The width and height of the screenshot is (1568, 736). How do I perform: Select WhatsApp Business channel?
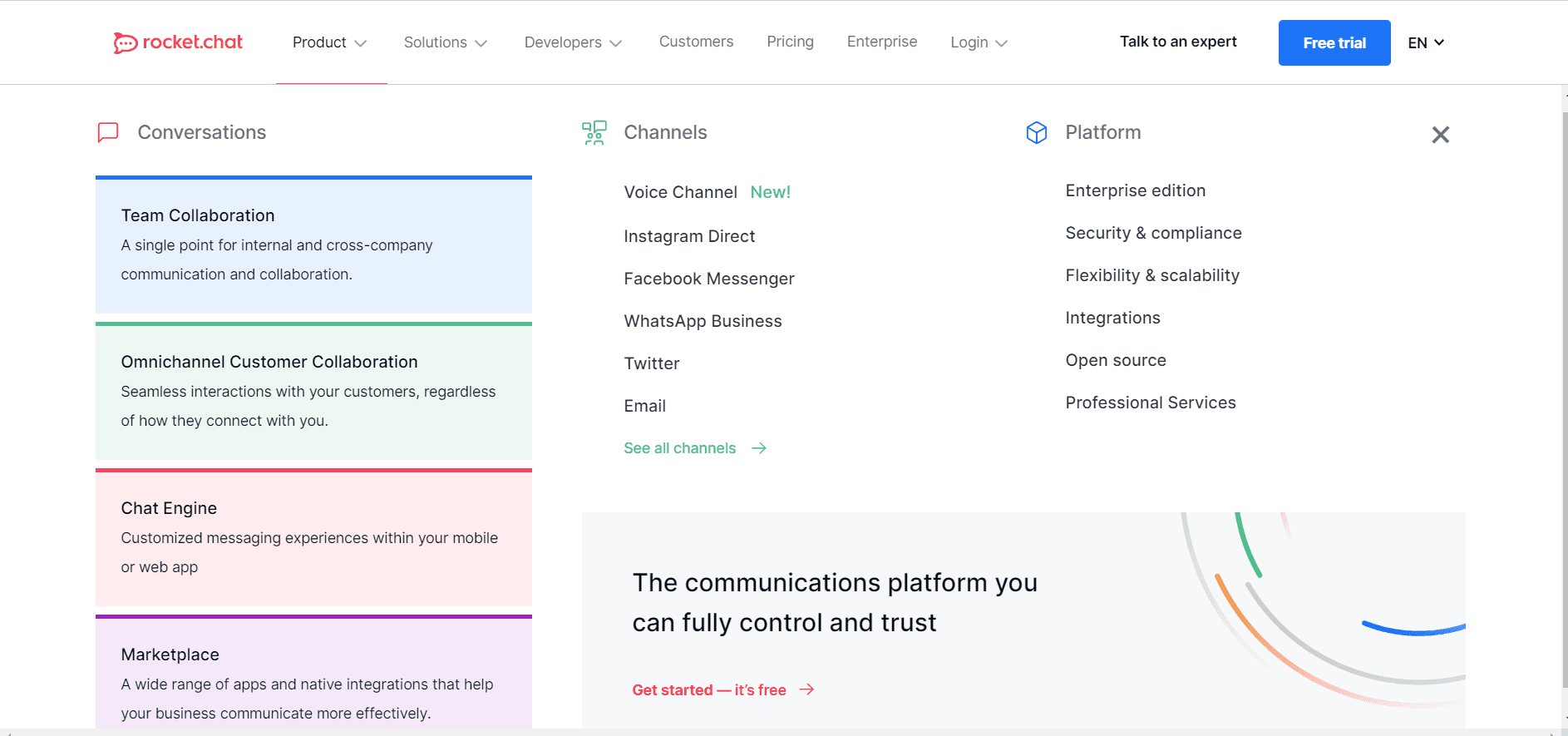tap(703, 321)
